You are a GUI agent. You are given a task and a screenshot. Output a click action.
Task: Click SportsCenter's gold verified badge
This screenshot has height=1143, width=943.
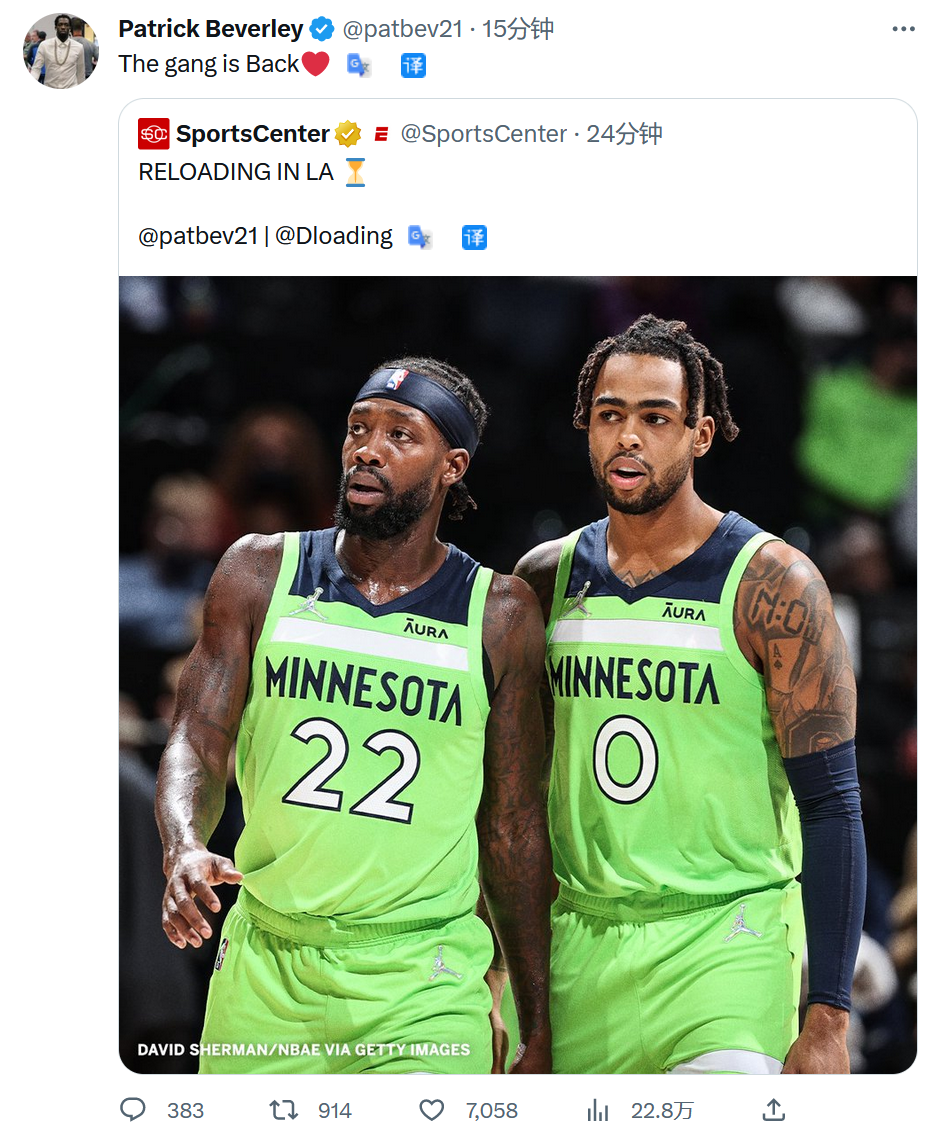tap(348, 134)
